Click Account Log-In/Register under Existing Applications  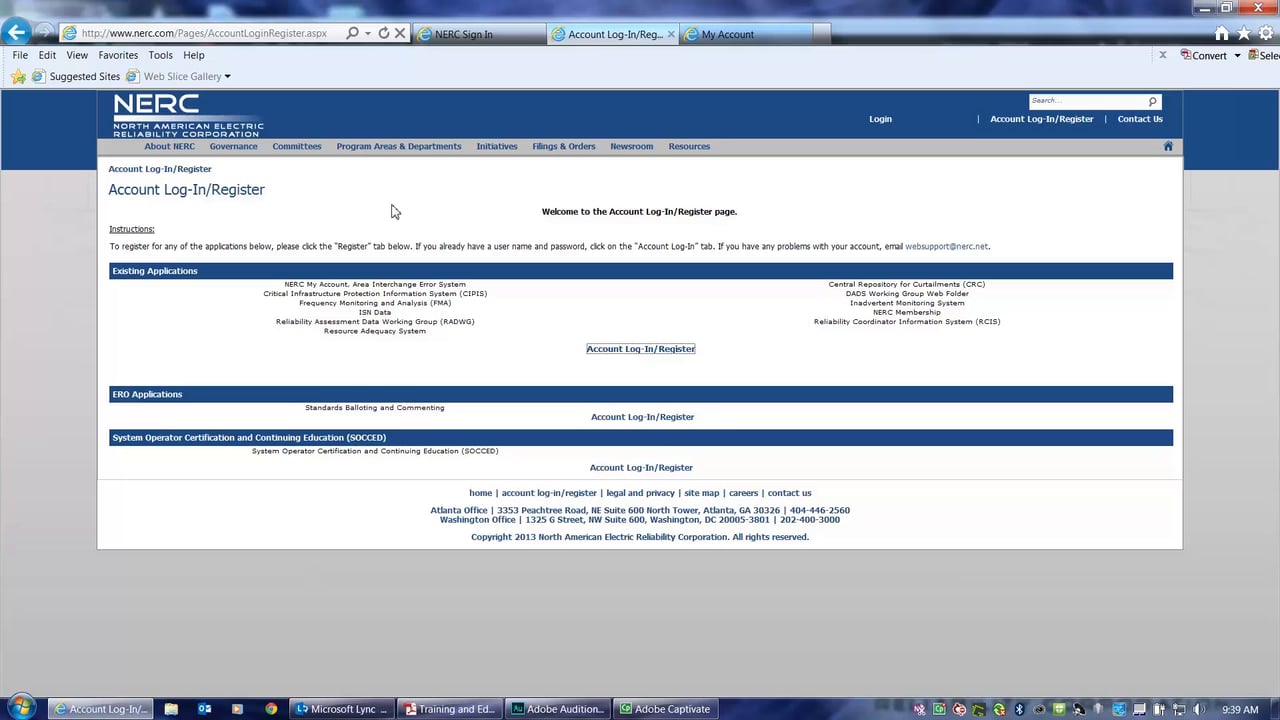pyautogui.click(x=641, y=349)
